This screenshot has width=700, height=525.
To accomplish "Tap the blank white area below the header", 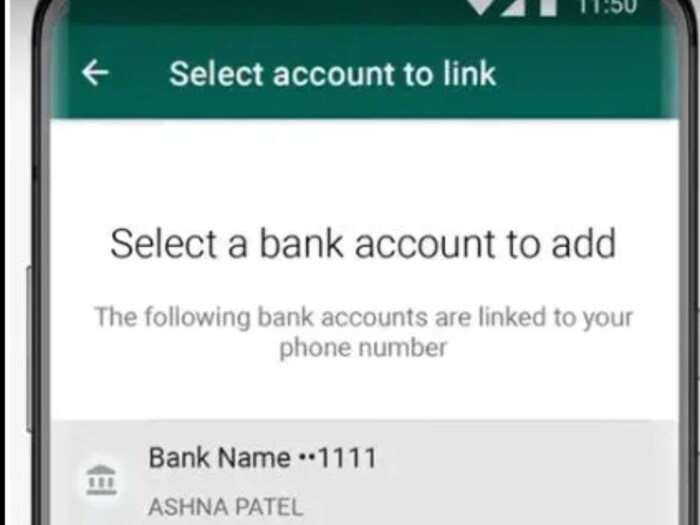I will tap(364, 170).
